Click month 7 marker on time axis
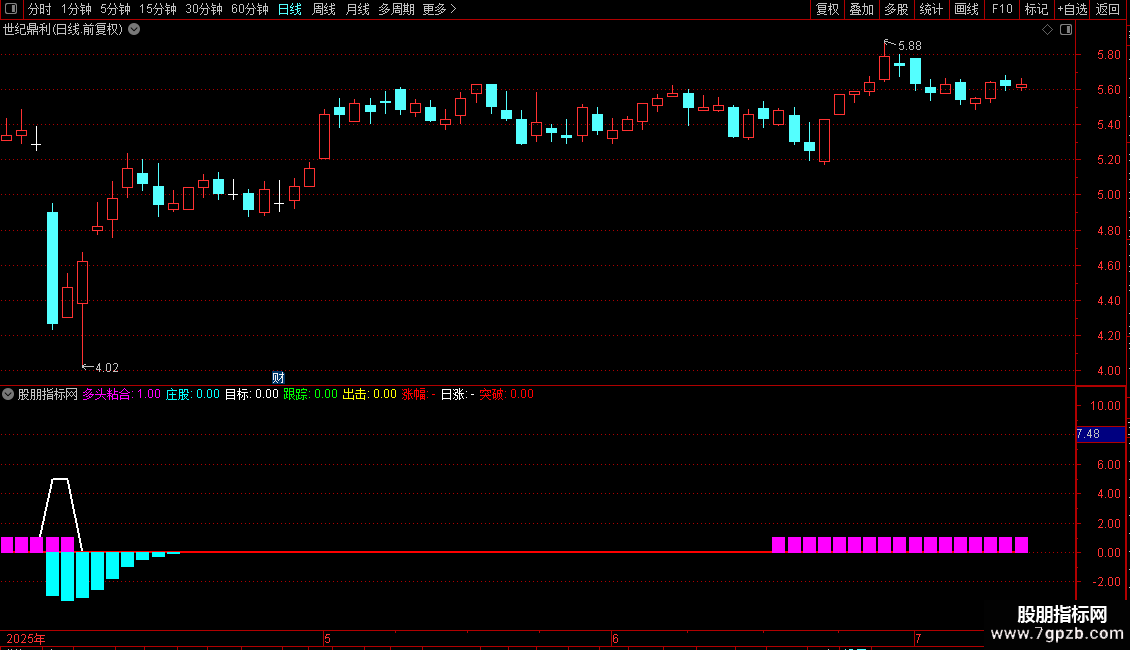This screenshot has height=650, width=1130. click(x=917, y=638)
